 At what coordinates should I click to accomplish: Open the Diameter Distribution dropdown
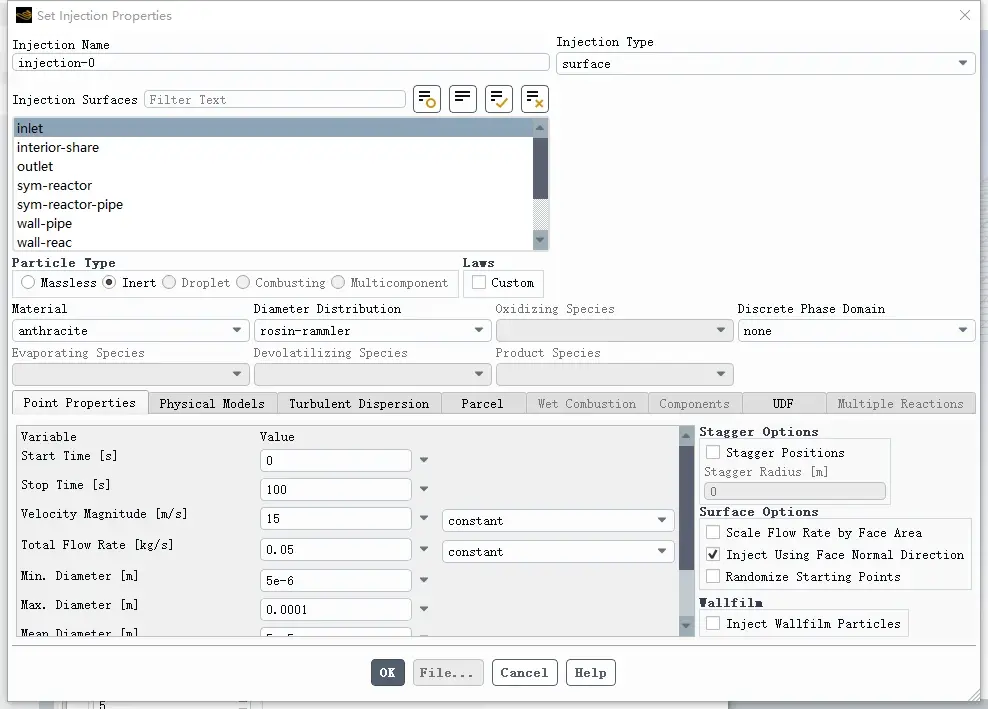(x=372, y=330)
